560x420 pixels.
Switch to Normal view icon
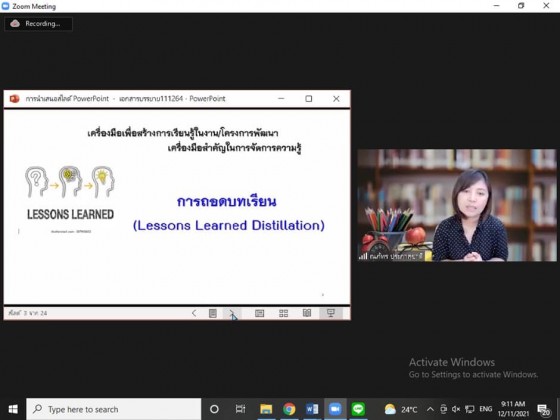(260, 313)
